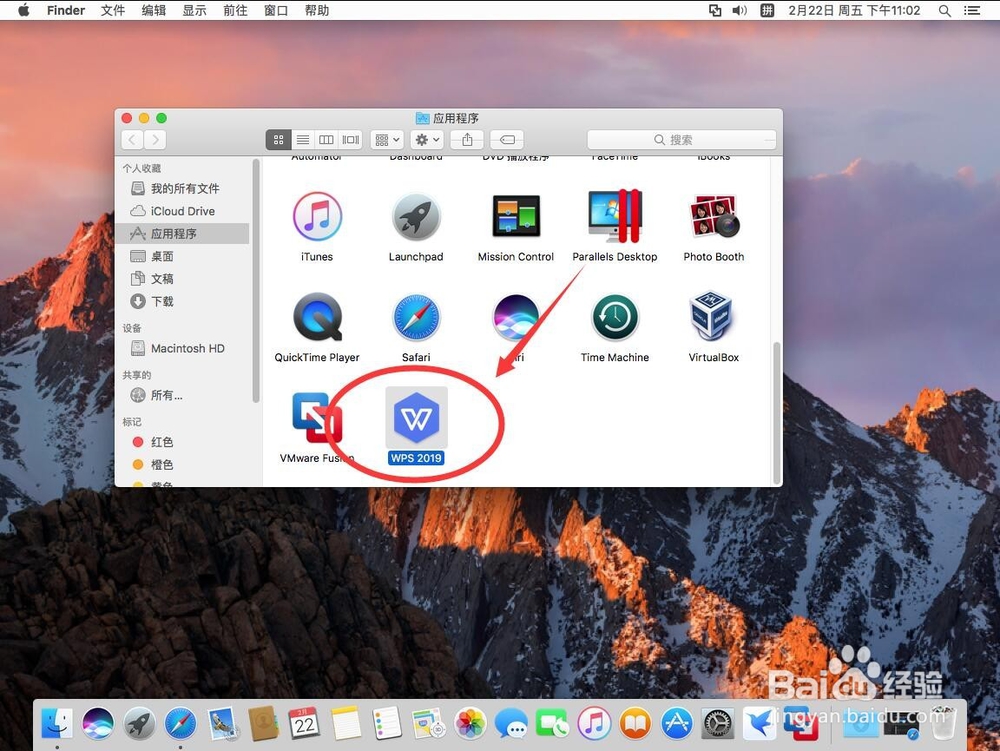Open Mail from the Dock
Screen dimensions: 1000x751
222,724
